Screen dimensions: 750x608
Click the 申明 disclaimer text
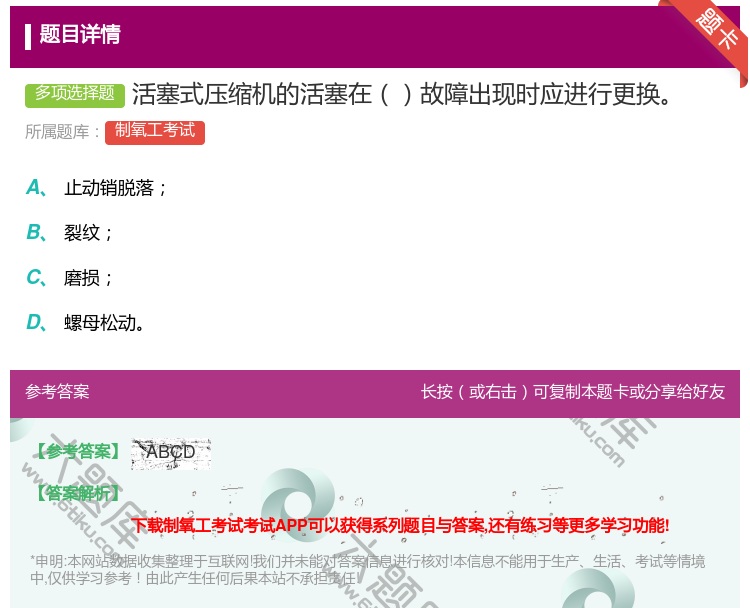click(x=367, y=570)
